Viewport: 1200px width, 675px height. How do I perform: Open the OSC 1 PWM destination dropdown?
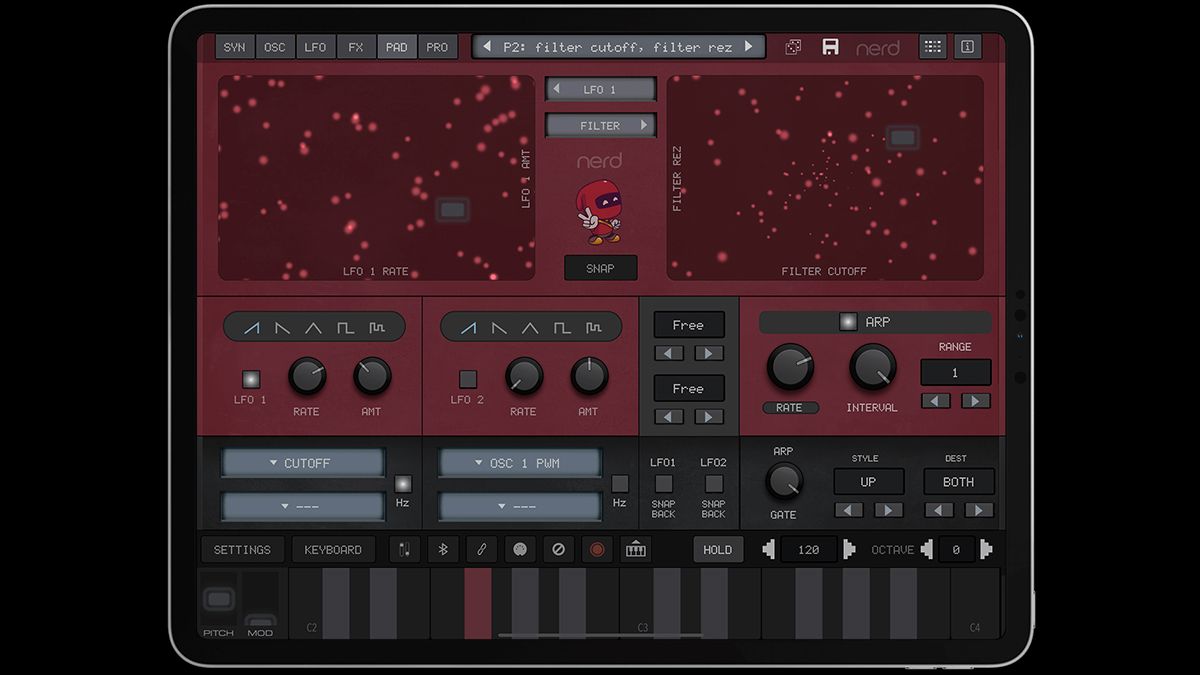[x=521, y=462]
